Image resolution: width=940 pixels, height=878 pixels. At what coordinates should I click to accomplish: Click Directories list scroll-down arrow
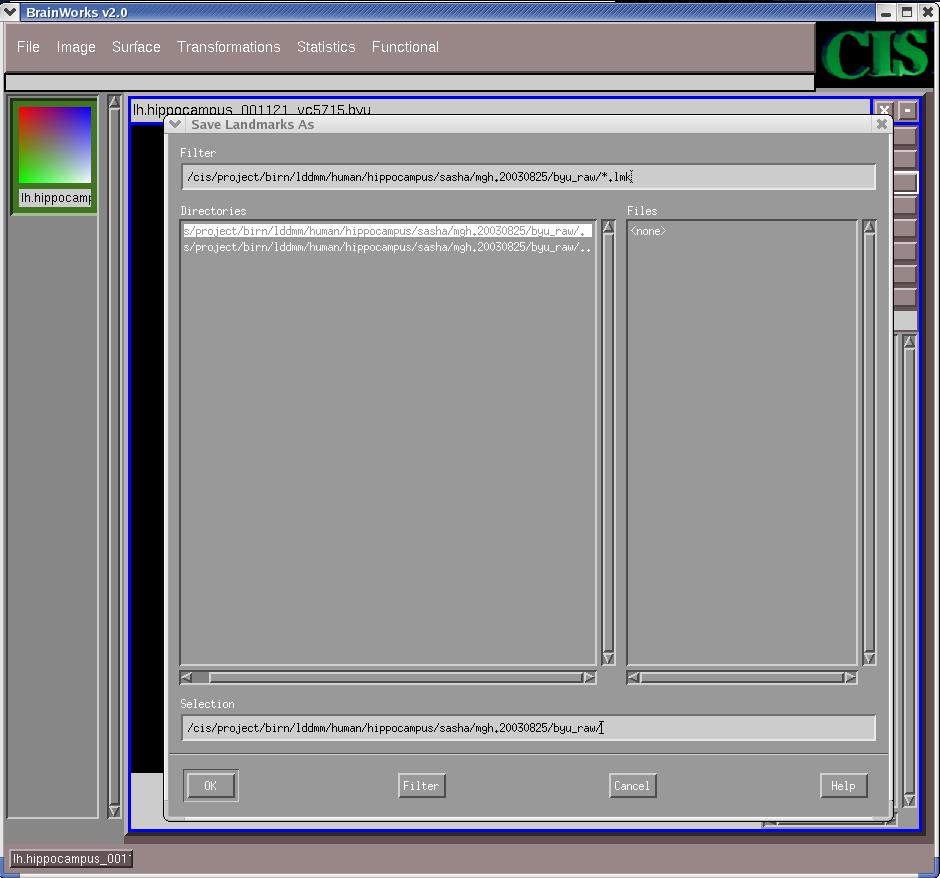608,658
